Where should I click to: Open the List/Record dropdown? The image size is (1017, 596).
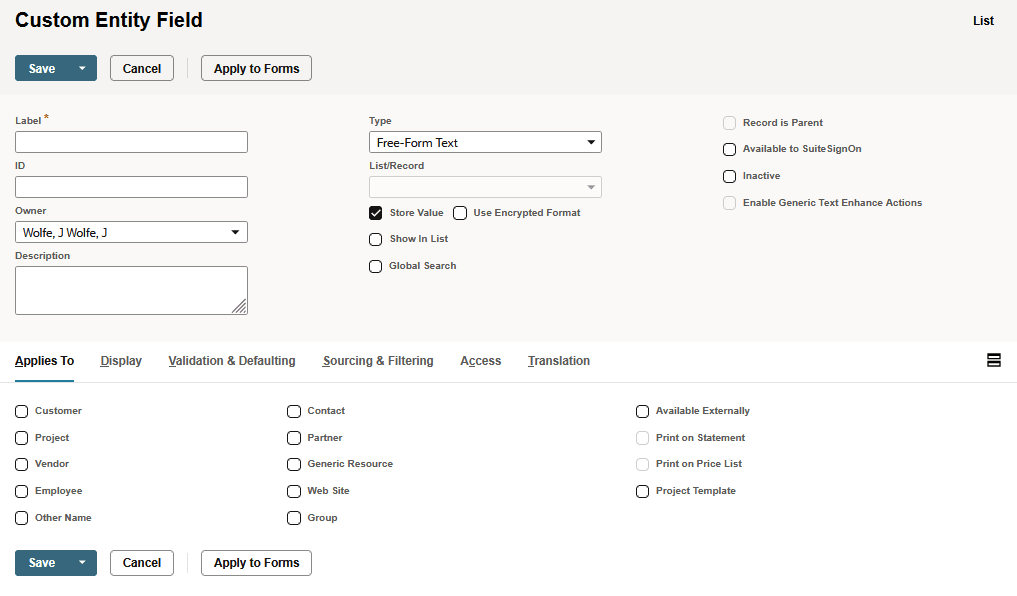click(x=485, y=187)
